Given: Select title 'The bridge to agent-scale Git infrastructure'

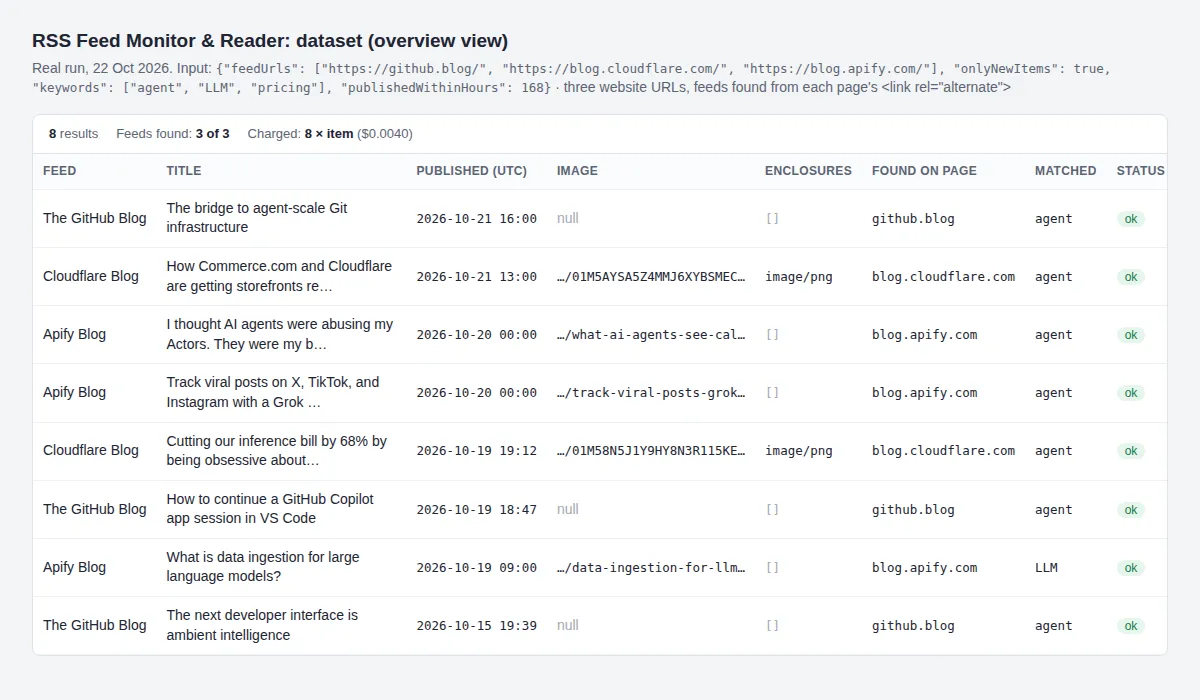Looking at the screenshot, I should [257, 218].
